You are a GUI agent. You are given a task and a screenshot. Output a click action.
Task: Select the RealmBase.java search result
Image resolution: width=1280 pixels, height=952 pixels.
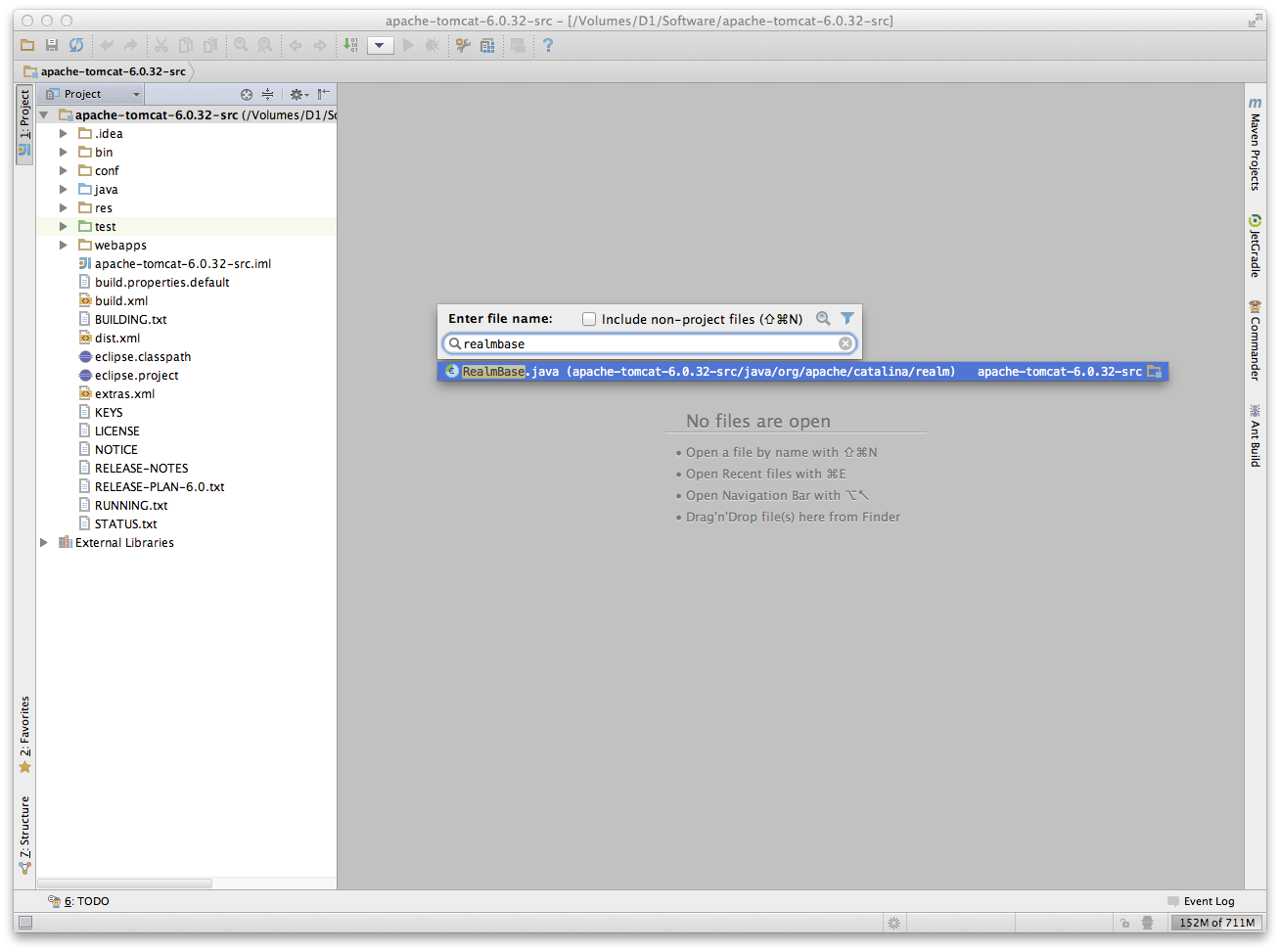click(802, 372)
